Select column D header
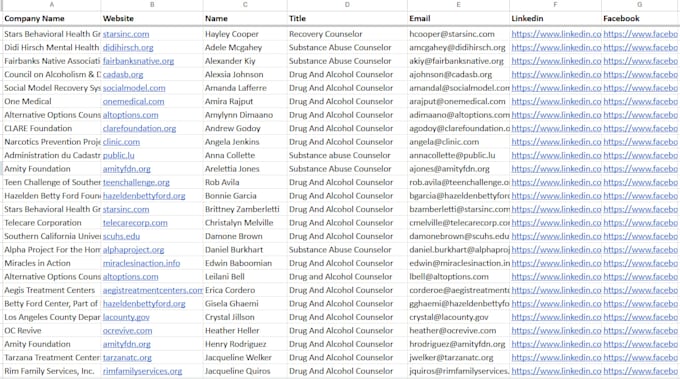Image resolution: width=680 pixels, height=379 pixels. click(347, 5)
